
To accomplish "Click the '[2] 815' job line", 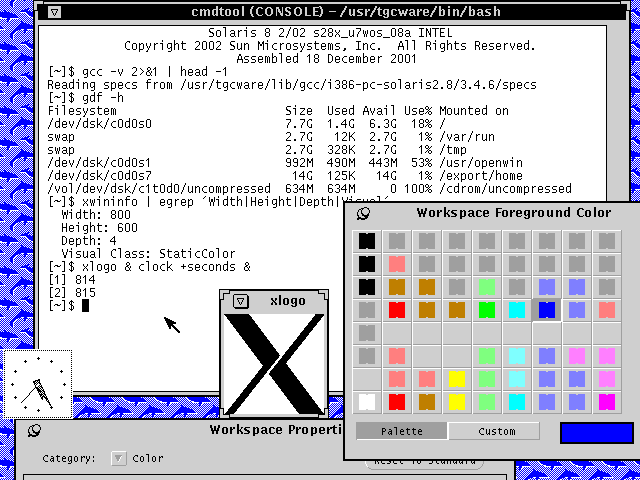I will tap(71, 293).
